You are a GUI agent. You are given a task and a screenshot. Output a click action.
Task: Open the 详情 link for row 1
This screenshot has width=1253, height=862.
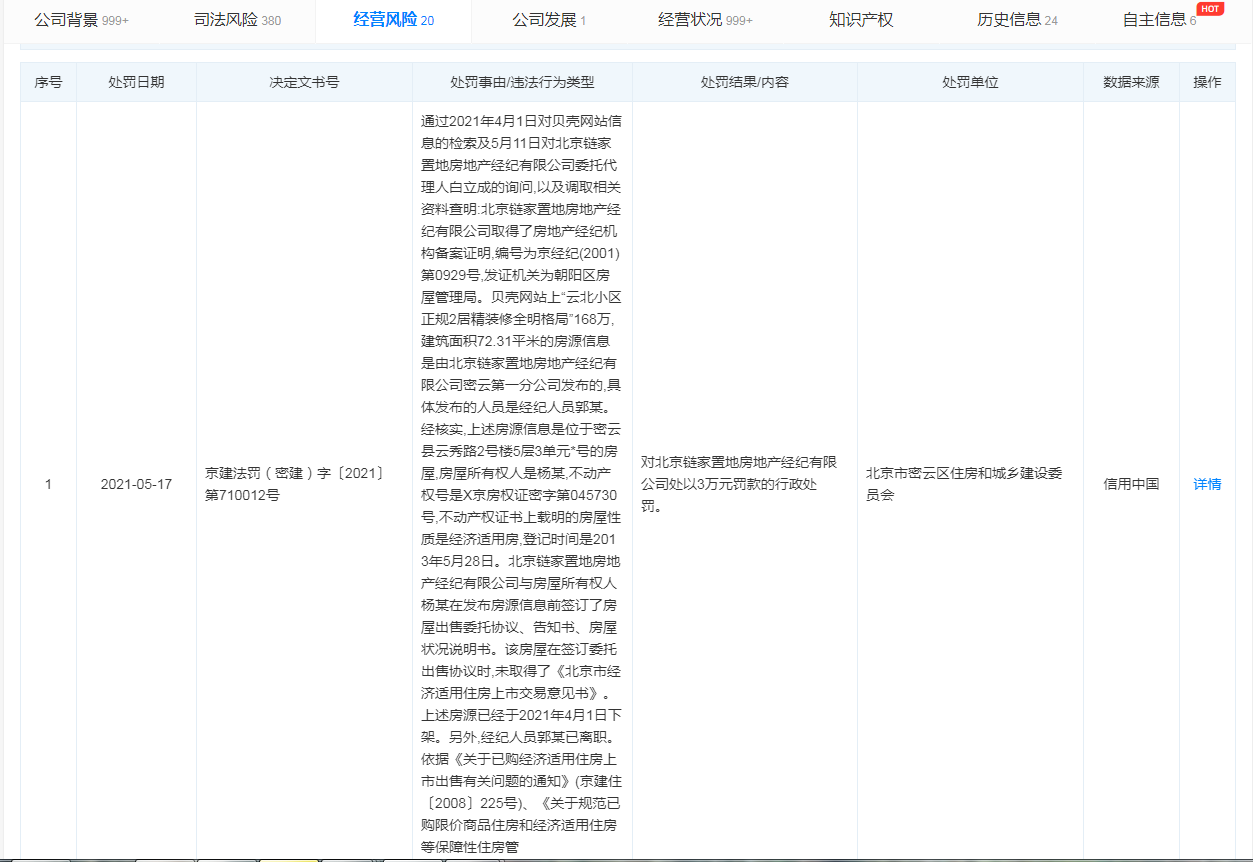click(1207, 484)
